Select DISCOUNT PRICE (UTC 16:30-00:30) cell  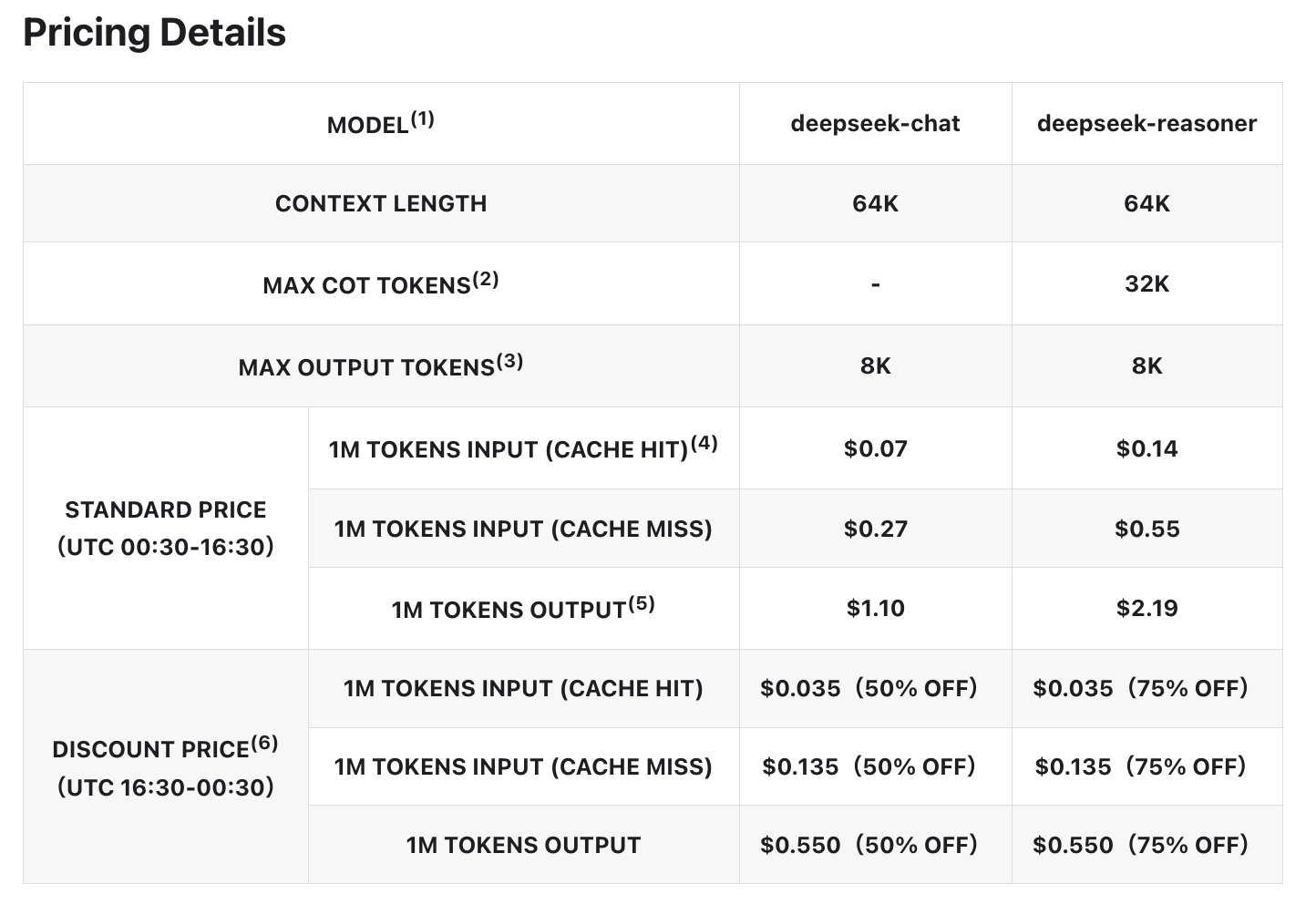click(166, 766)
